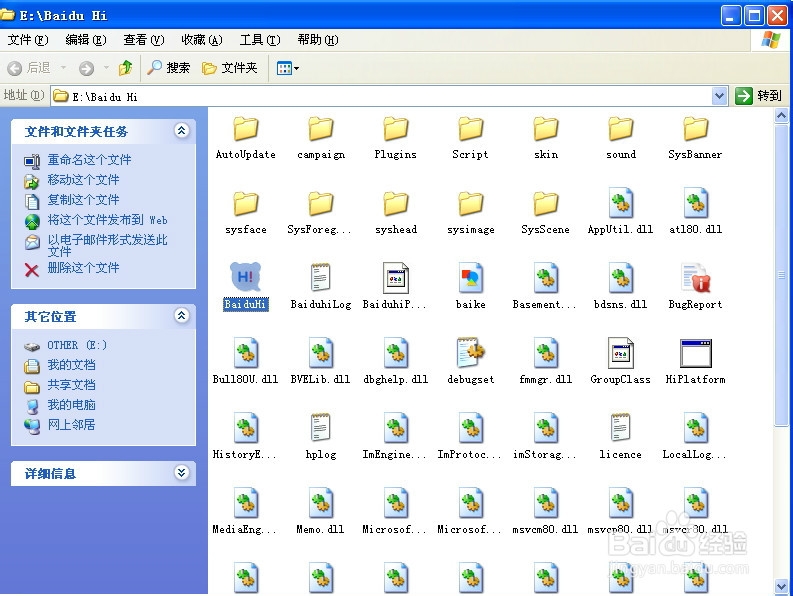Open 网上邻居 location link
The image size is (793, 596).
point(71,424)
